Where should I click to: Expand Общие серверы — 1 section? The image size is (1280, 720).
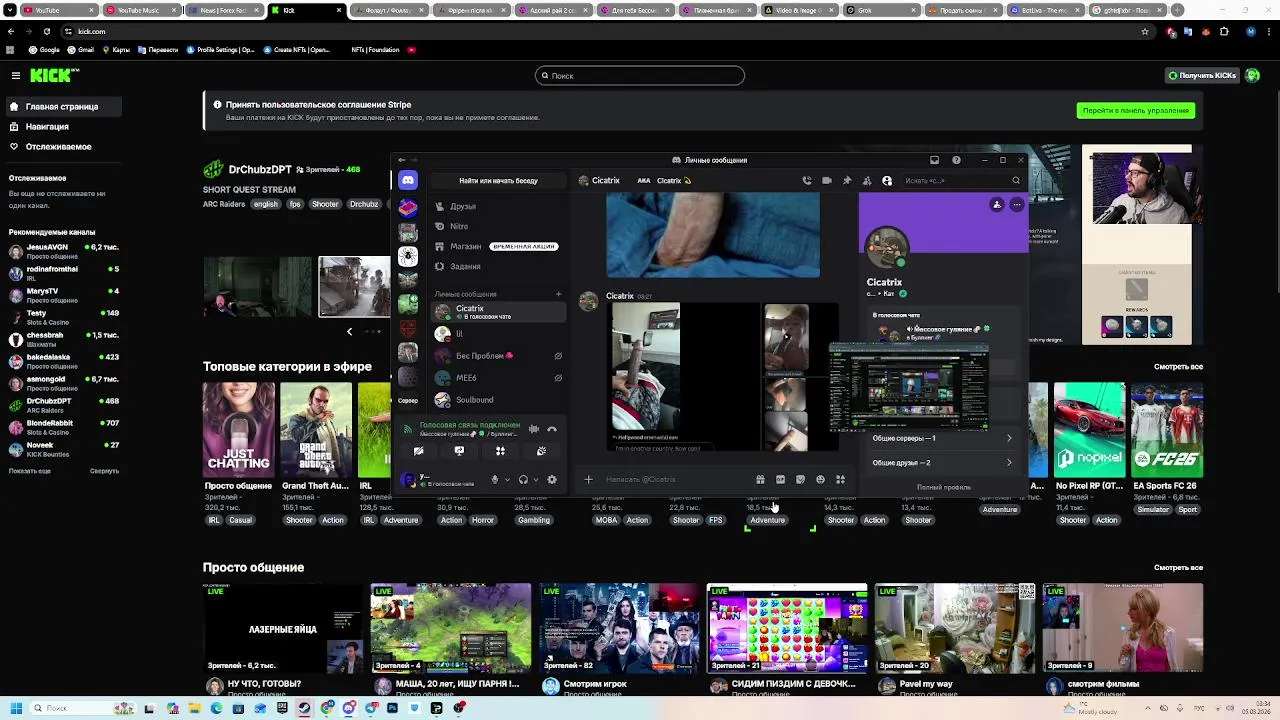coord(942,438)
